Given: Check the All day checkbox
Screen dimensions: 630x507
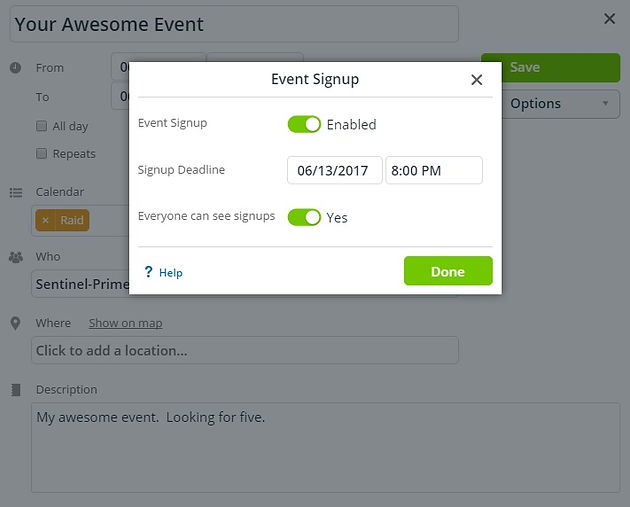Looking at the screenshot, I should [x=41, y=126].
